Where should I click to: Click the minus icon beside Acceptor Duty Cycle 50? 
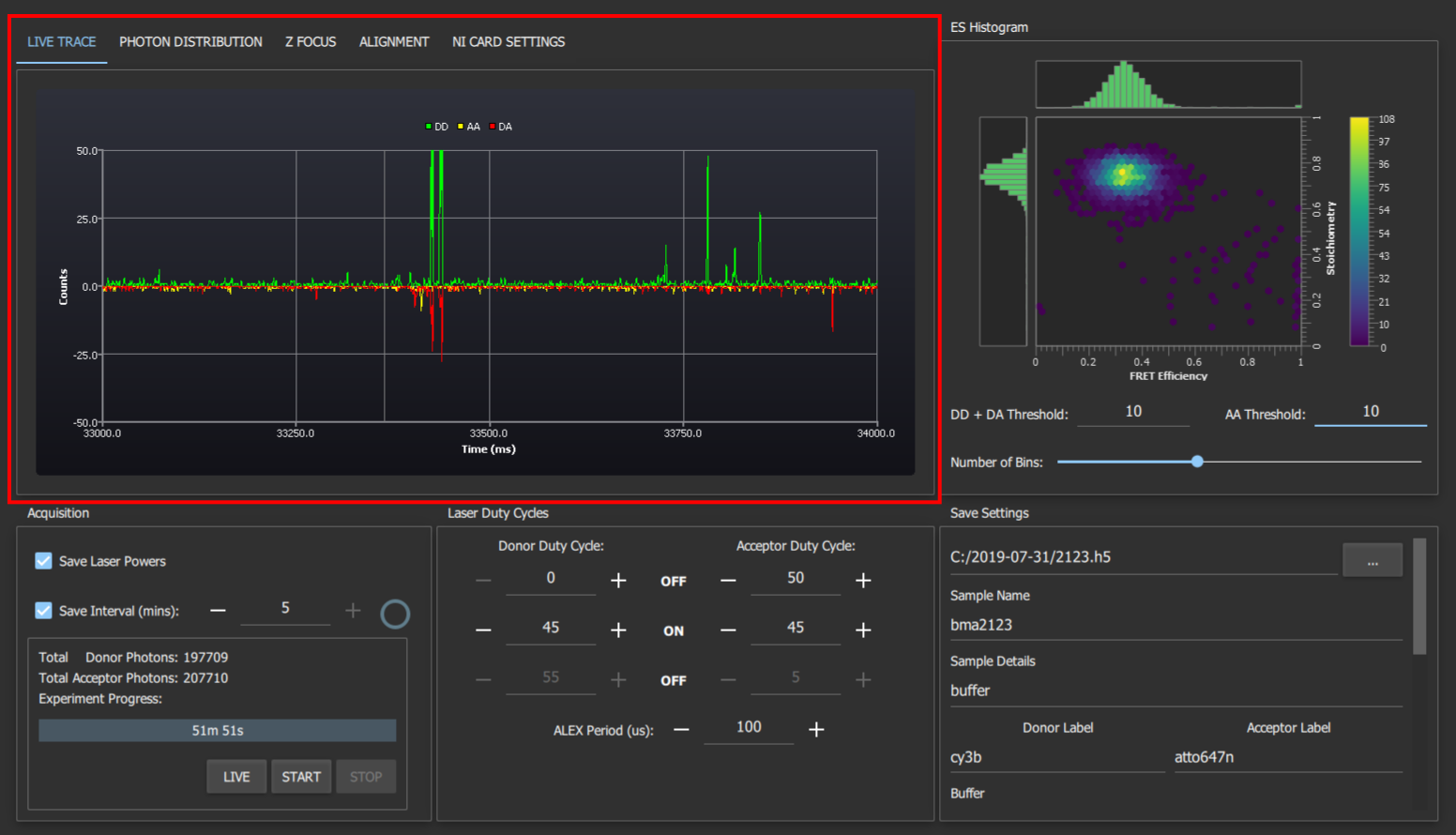(x=728, y=581)
